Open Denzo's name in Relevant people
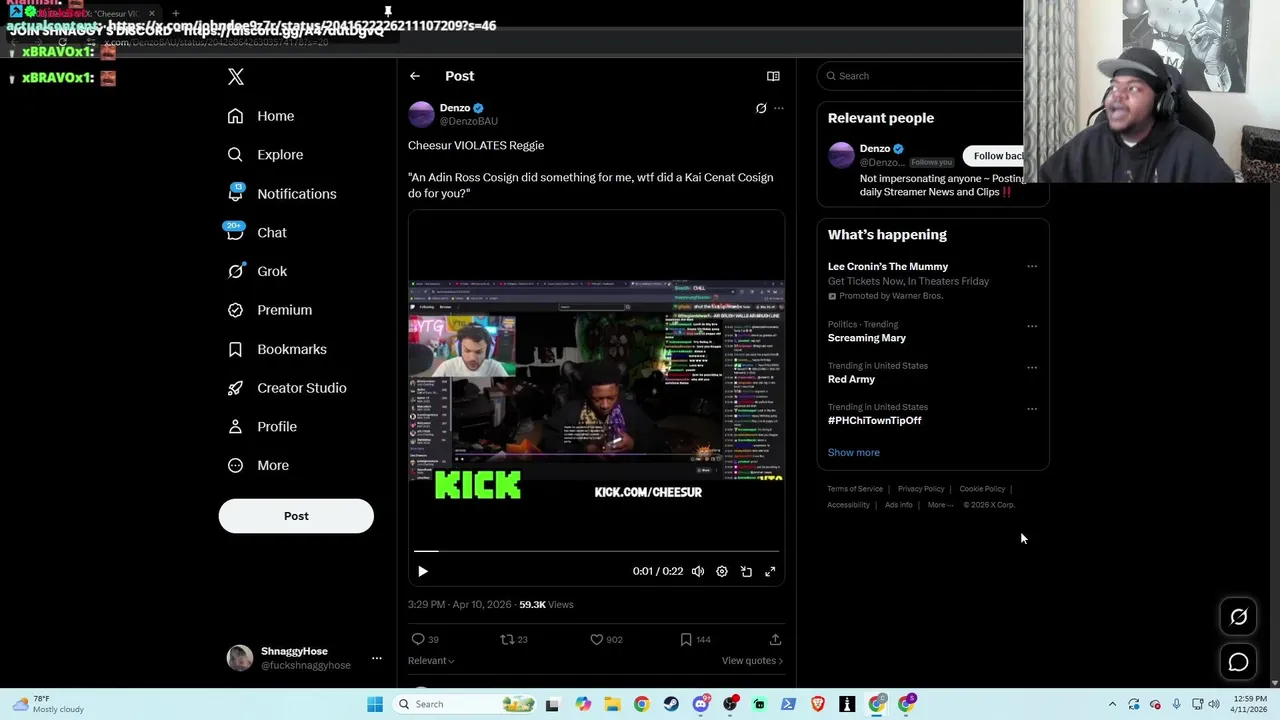Screen dimensions: 1280x720 tap(875, 148)
